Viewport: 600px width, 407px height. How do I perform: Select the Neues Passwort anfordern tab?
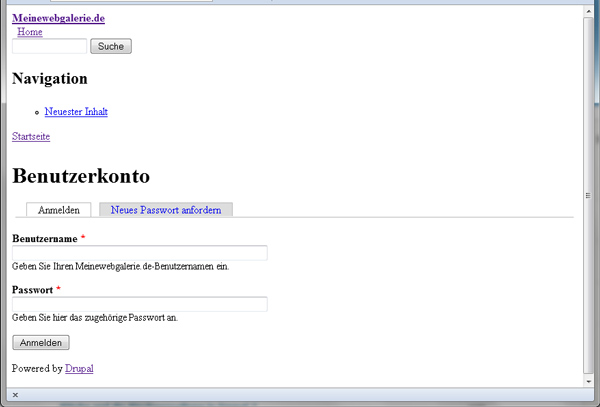[x=166, y=210]
